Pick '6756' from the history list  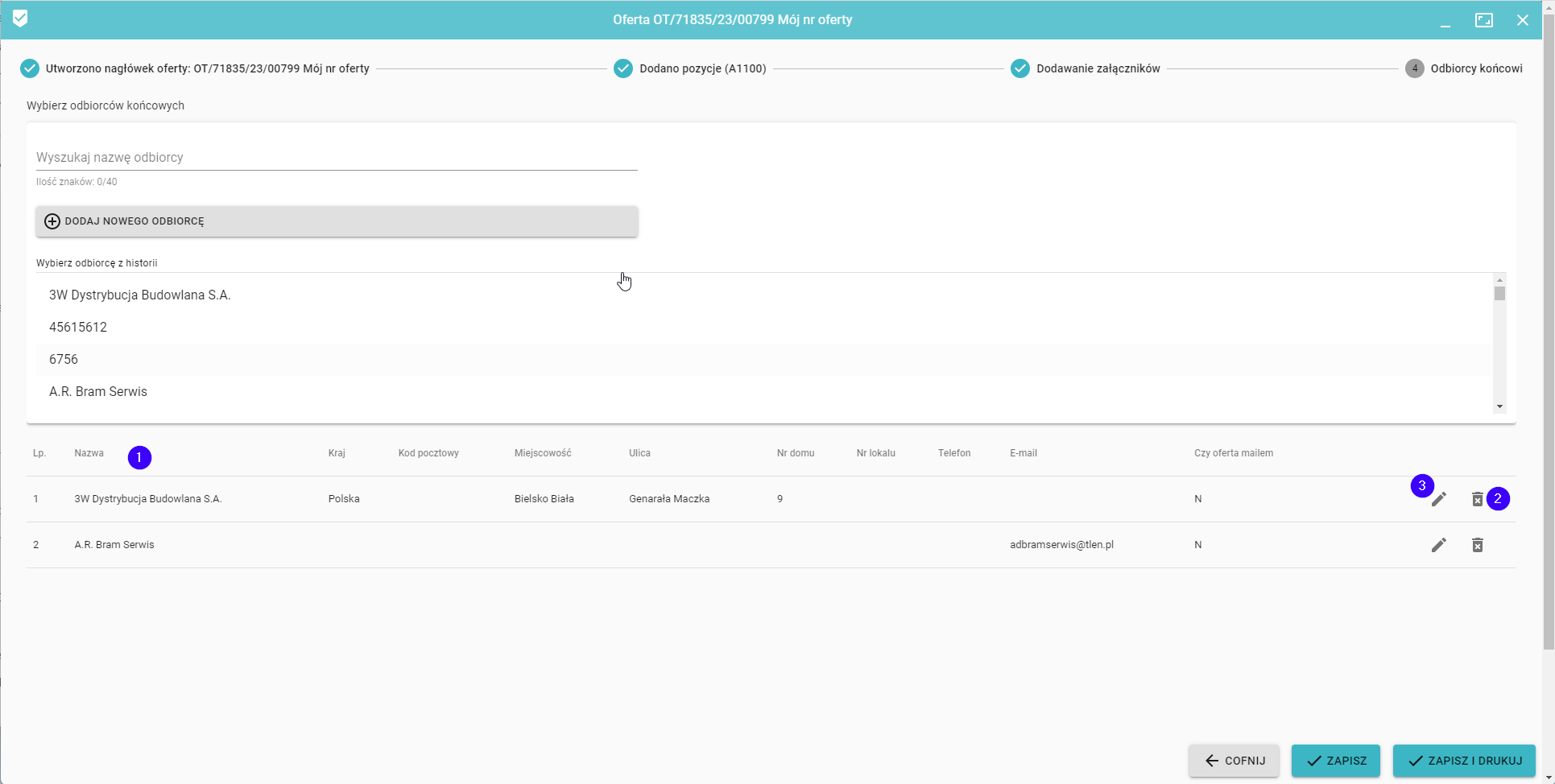coord(64,360)
